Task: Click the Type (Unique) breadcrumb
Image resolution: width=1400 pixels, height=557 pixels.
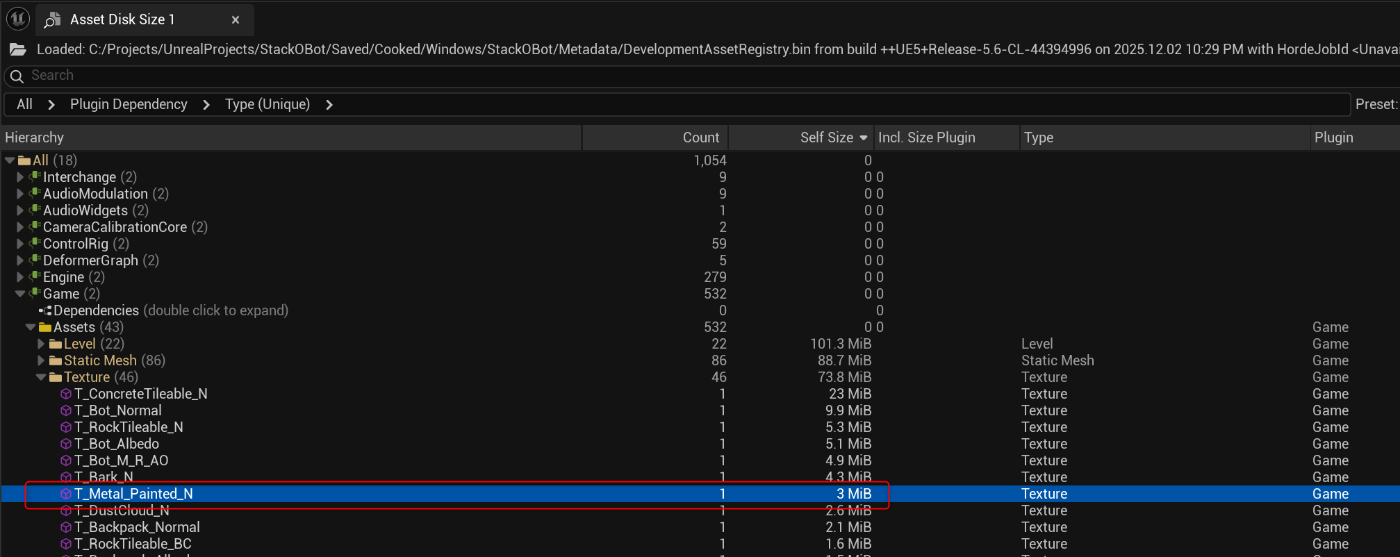Action: pyautogui.click(x=267, y=104)
